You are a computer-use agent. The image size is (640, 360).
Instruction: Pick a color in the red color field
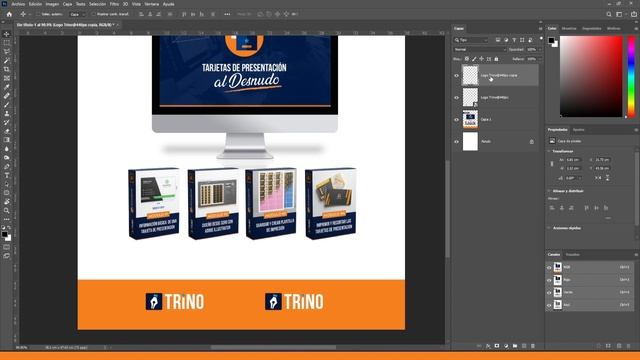[x=591, y=76]
